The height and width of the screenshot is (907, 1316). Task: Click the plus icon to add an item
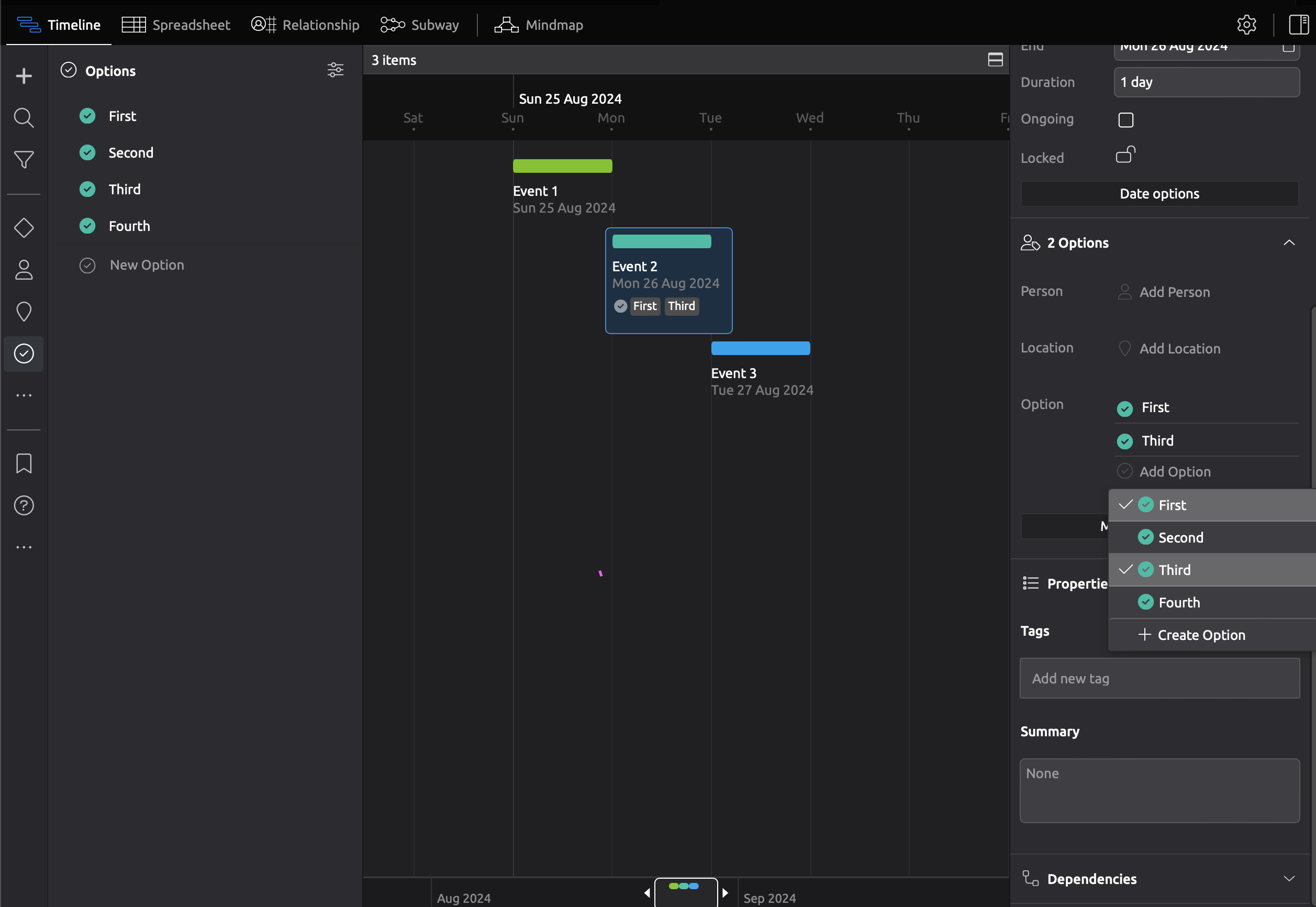(23, 75)
